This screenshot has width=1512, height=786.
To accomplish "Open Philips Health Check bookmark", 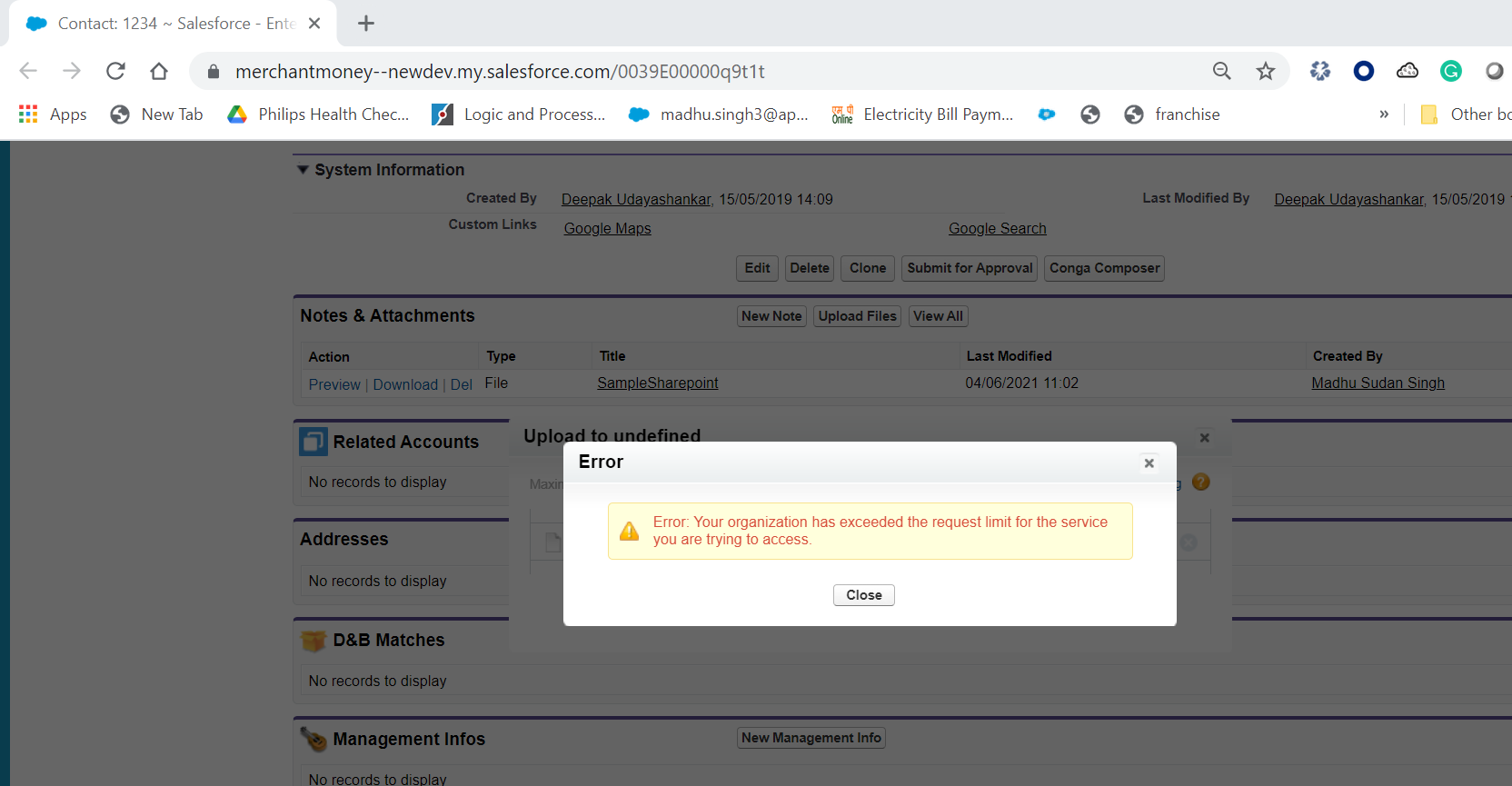I will tap(318, 114).
